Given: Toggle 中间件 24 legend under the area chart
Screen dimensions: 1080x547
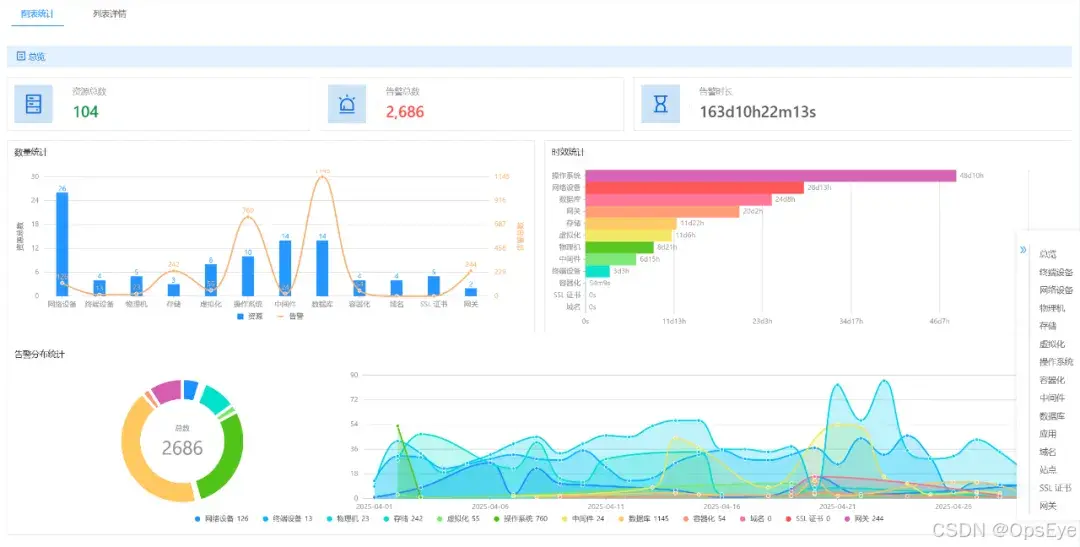Looking at the screenshot, I should click(582, 518).
